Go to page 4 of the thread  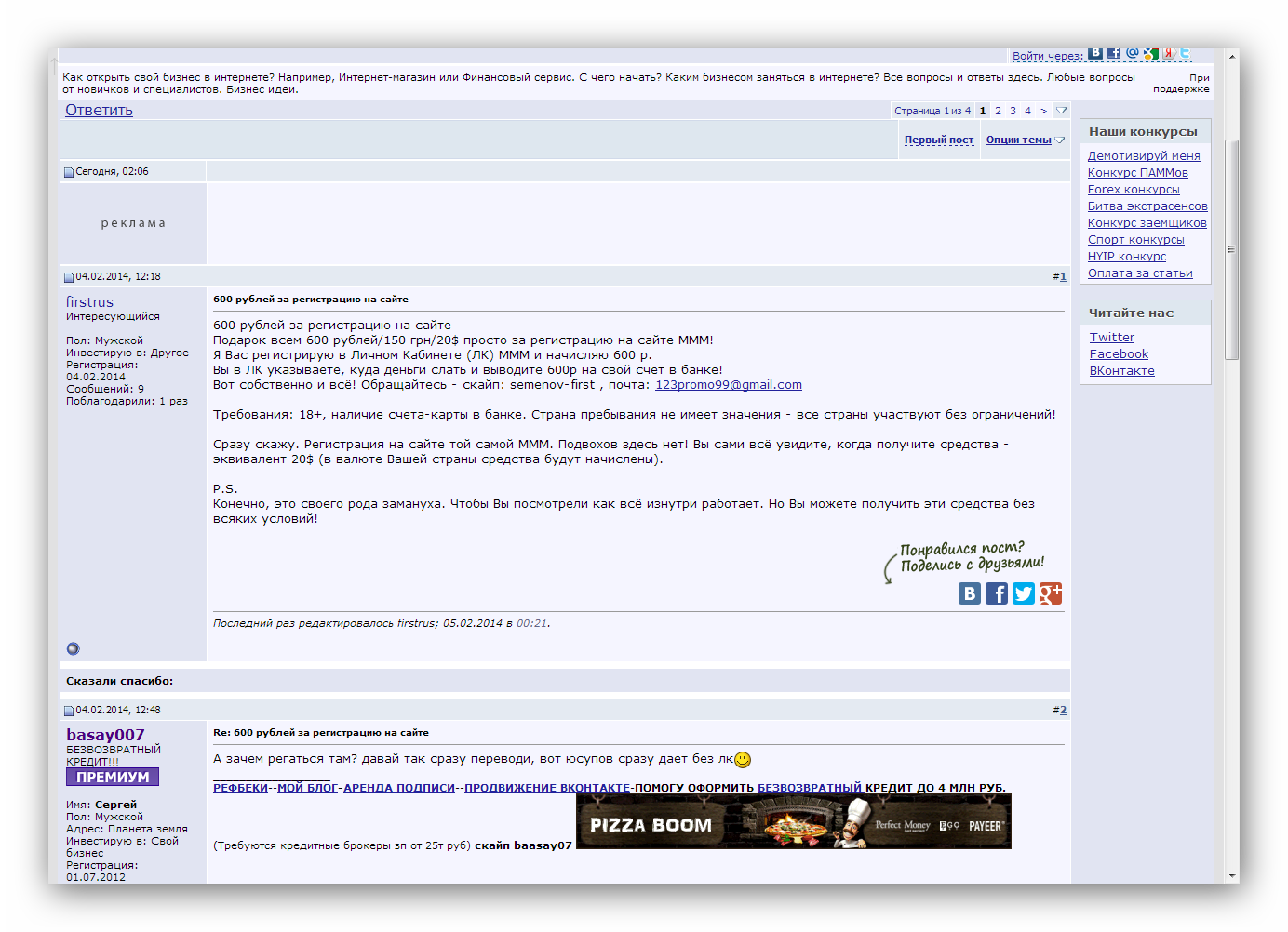tap(1027, 111)
